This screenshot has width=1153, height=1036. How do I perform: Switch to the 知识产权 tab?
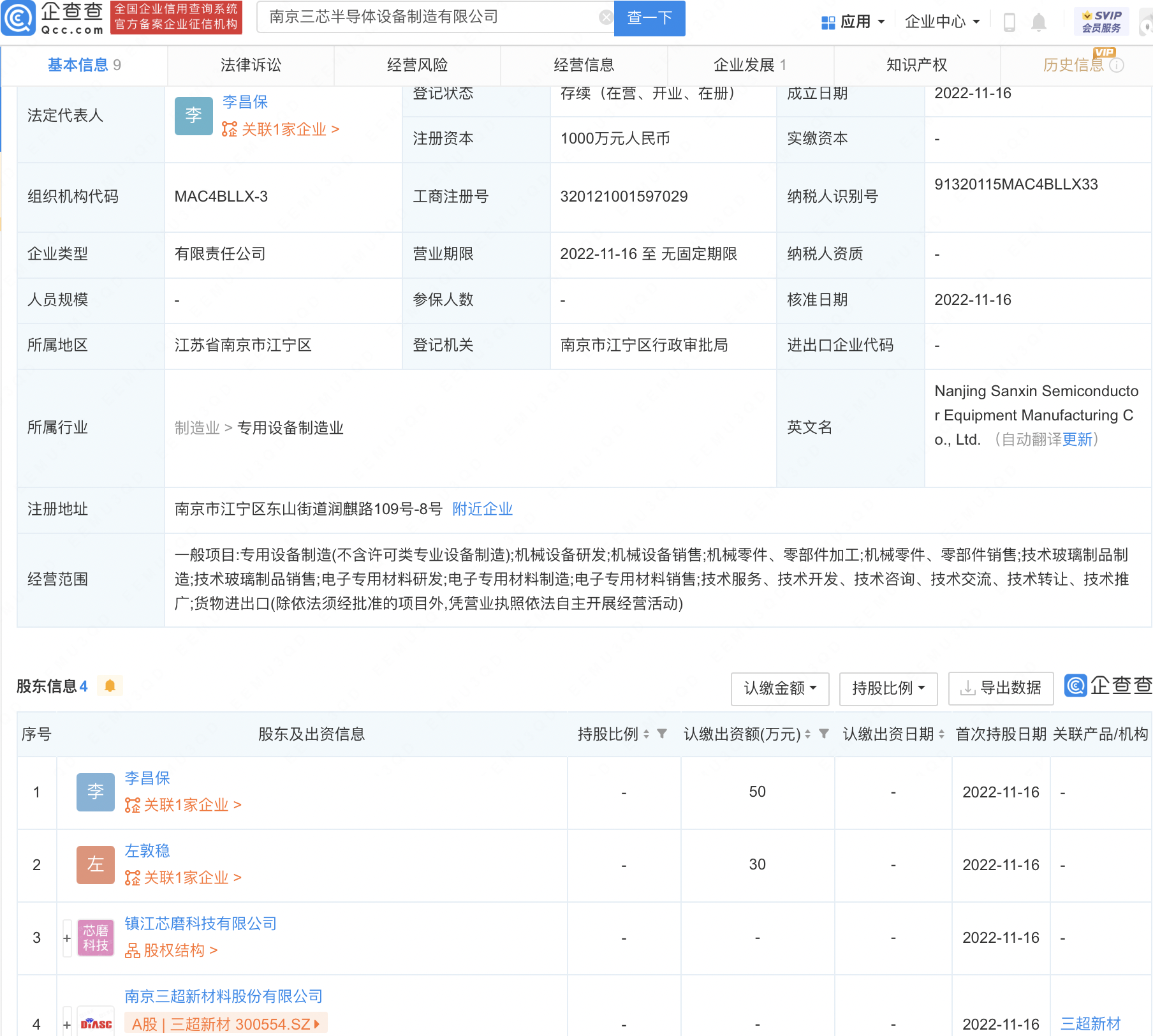(x=917, y=65)
